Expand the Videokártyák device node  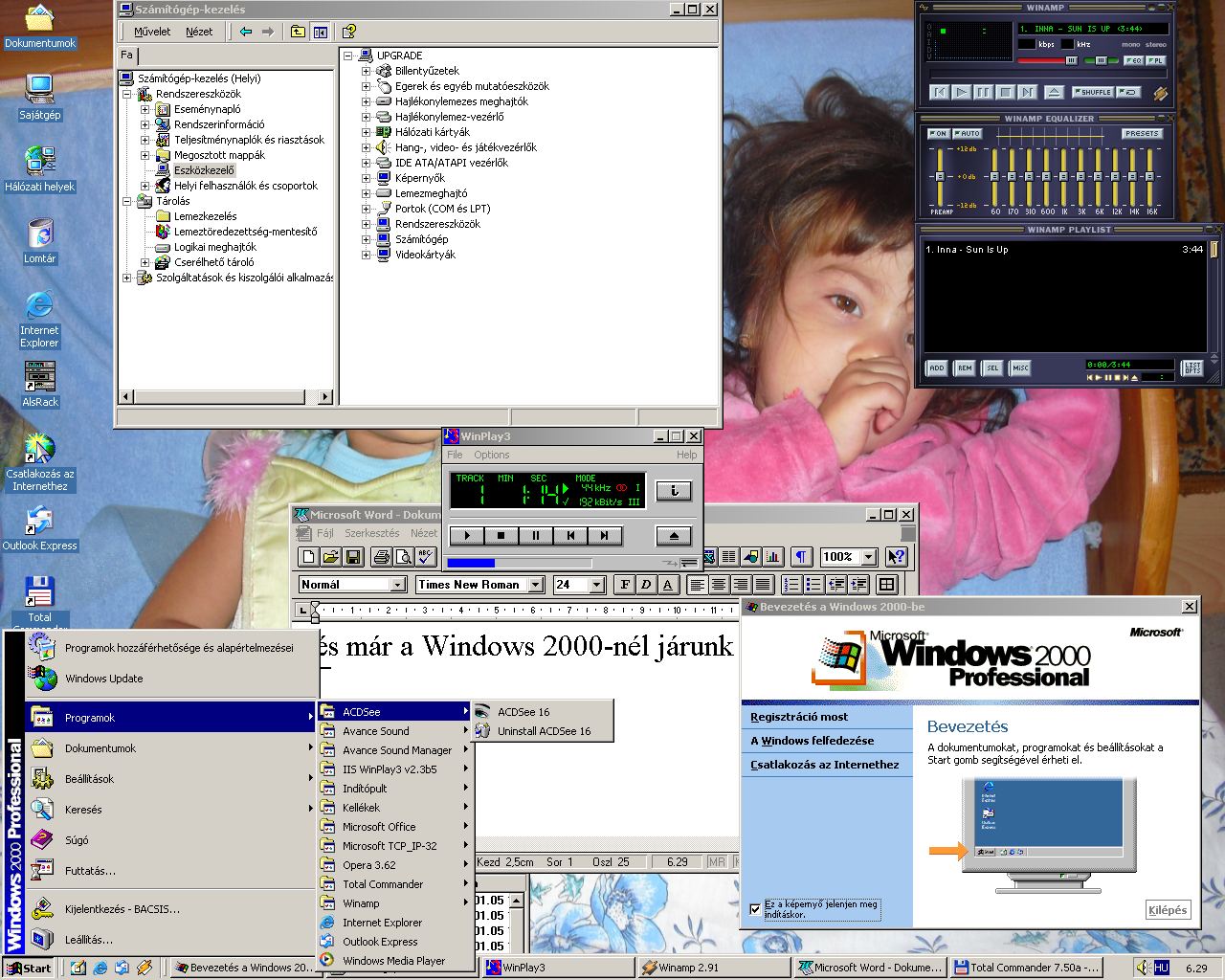coord(366,255)
